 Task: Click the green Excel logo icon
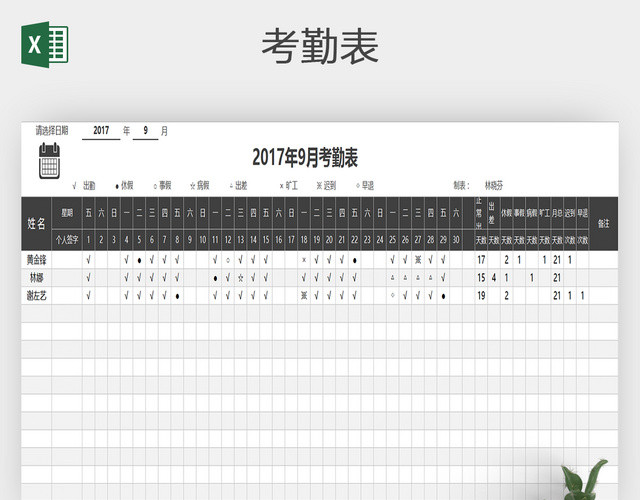tap(44, 44)
